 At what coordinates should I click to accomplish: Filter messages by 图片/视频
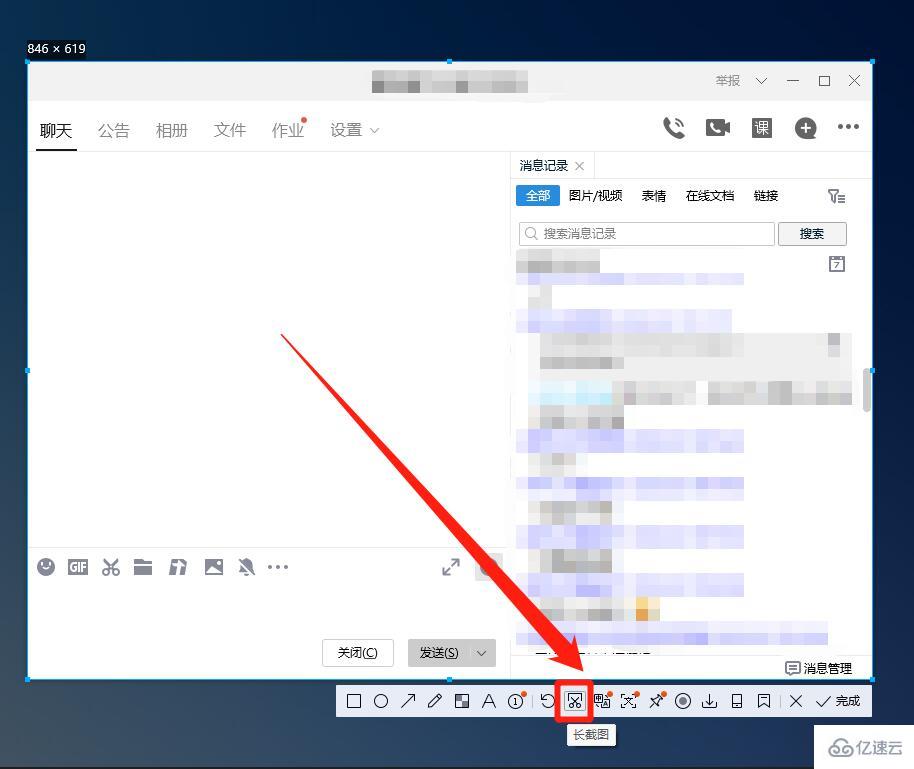(595, 196)
